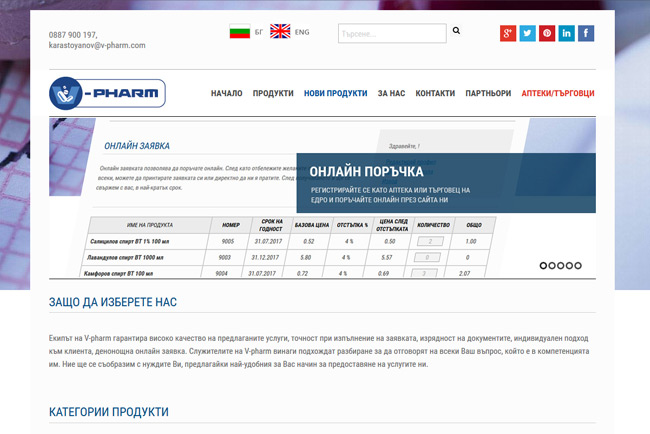This screenshot has height=434, width=650.
Task: Click the search magnifier icon
Action: click(456, 30)
